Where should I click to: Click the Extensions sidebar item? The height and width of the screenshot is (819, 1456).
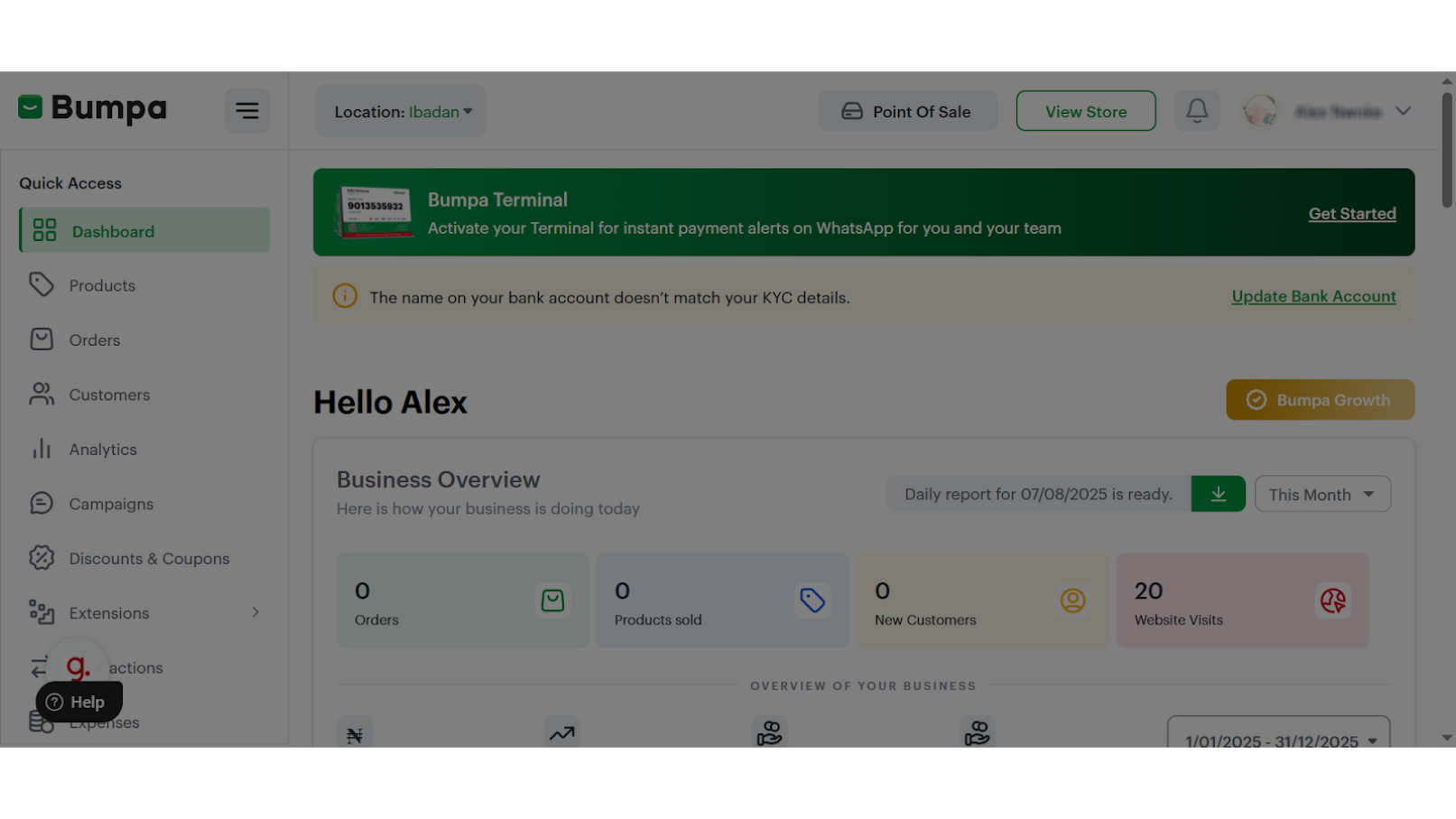click(144, 613)
